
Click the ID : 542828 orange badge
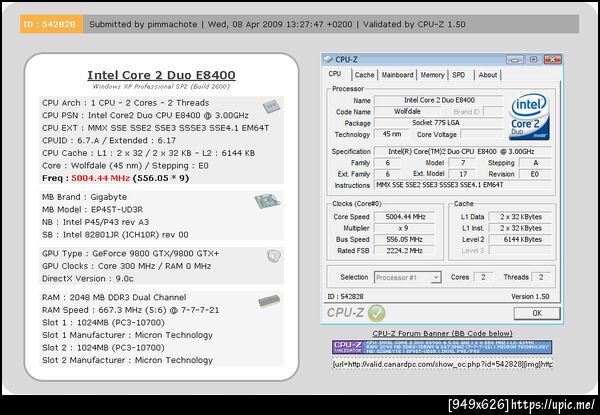pos(51,24)
